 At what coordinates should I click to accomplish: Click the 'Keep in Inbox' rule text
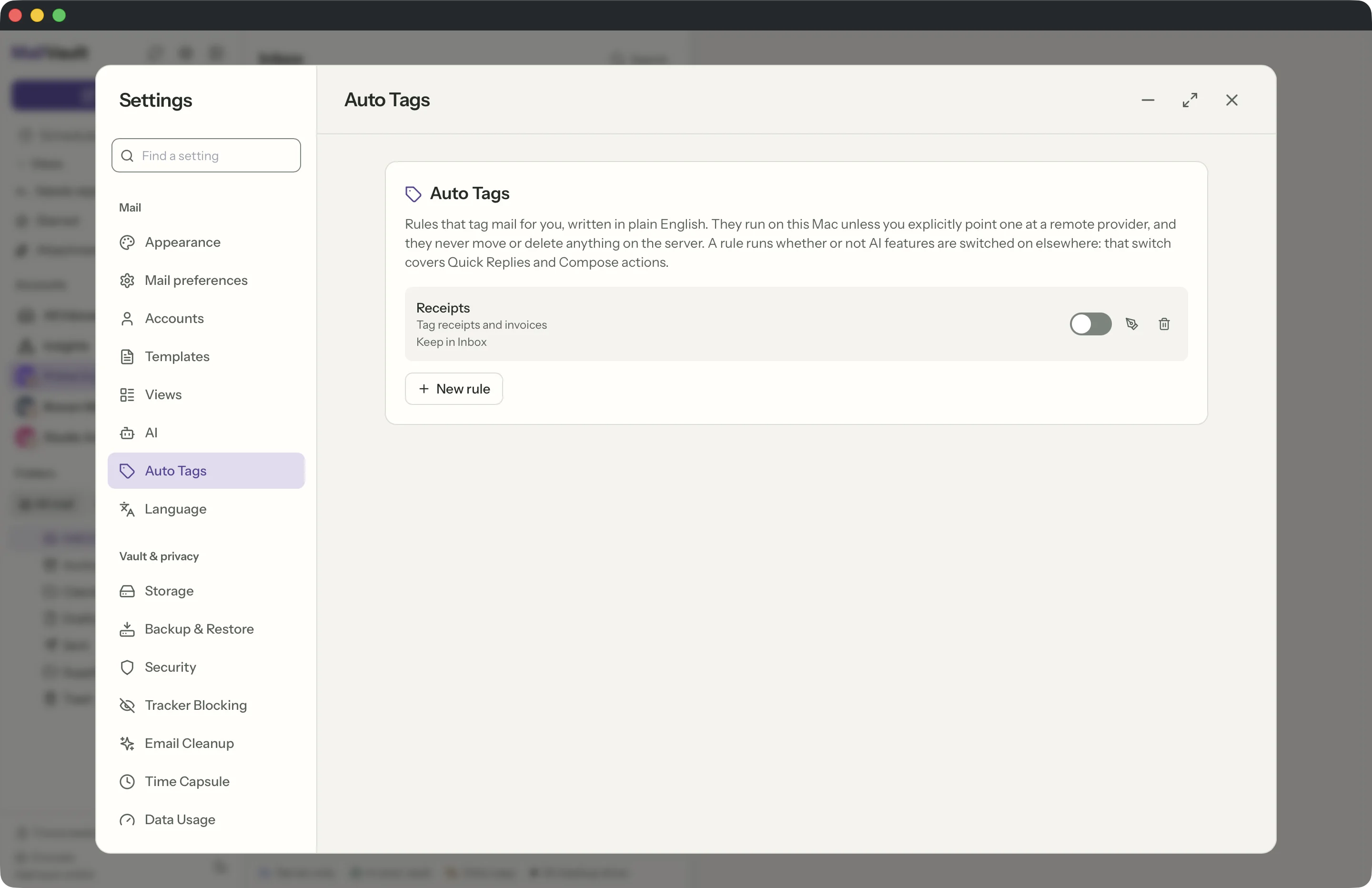tap(451, 343)
